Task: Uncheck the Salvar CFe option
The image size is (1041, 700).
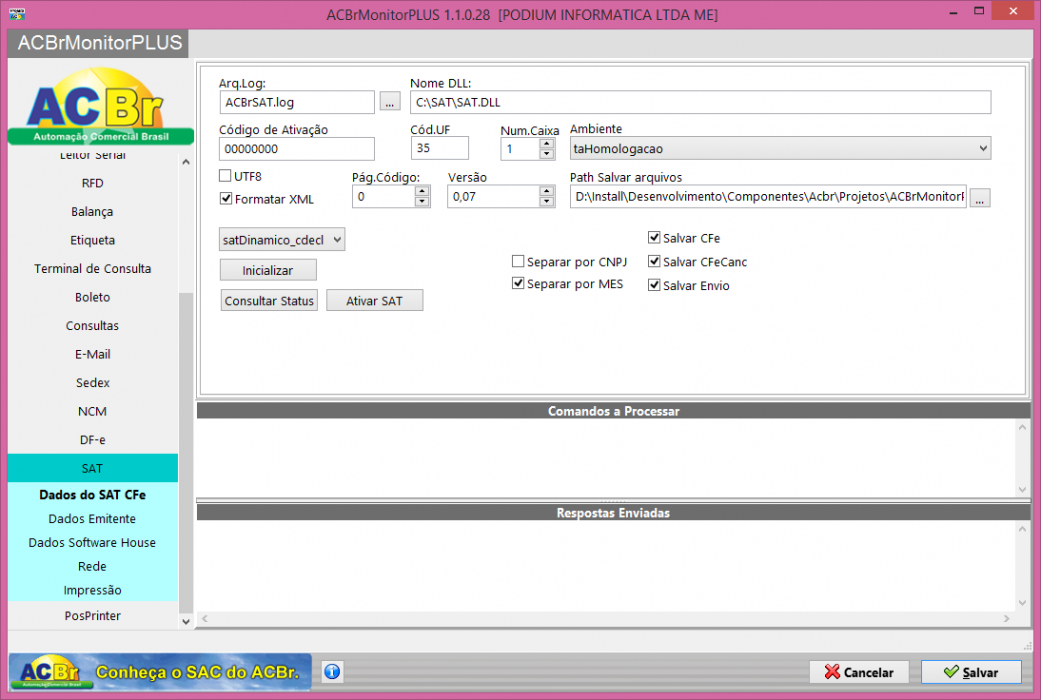Action: (655, 238)
